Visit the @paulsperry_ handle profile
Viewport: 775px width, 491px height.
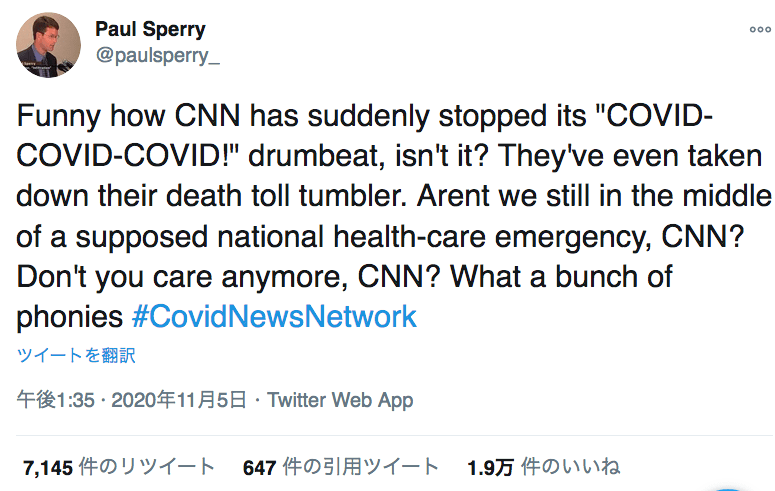pos(158,55)
